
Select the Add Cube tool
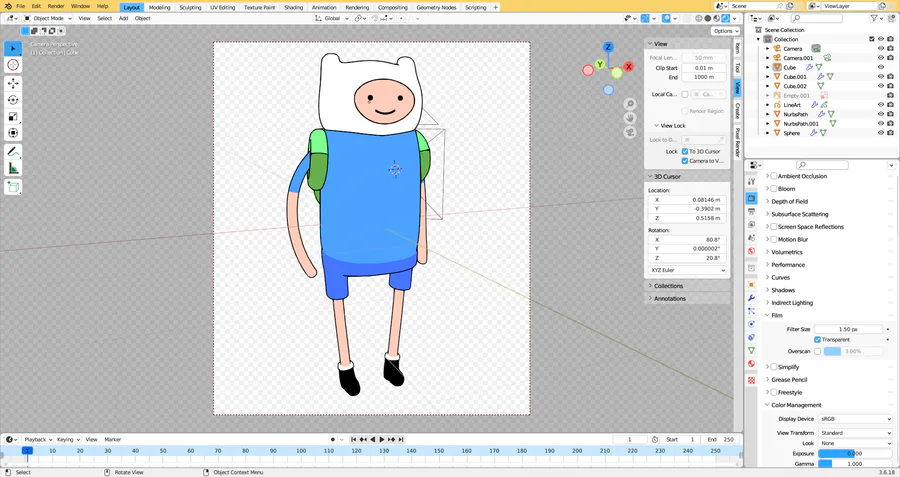point(13,187)
